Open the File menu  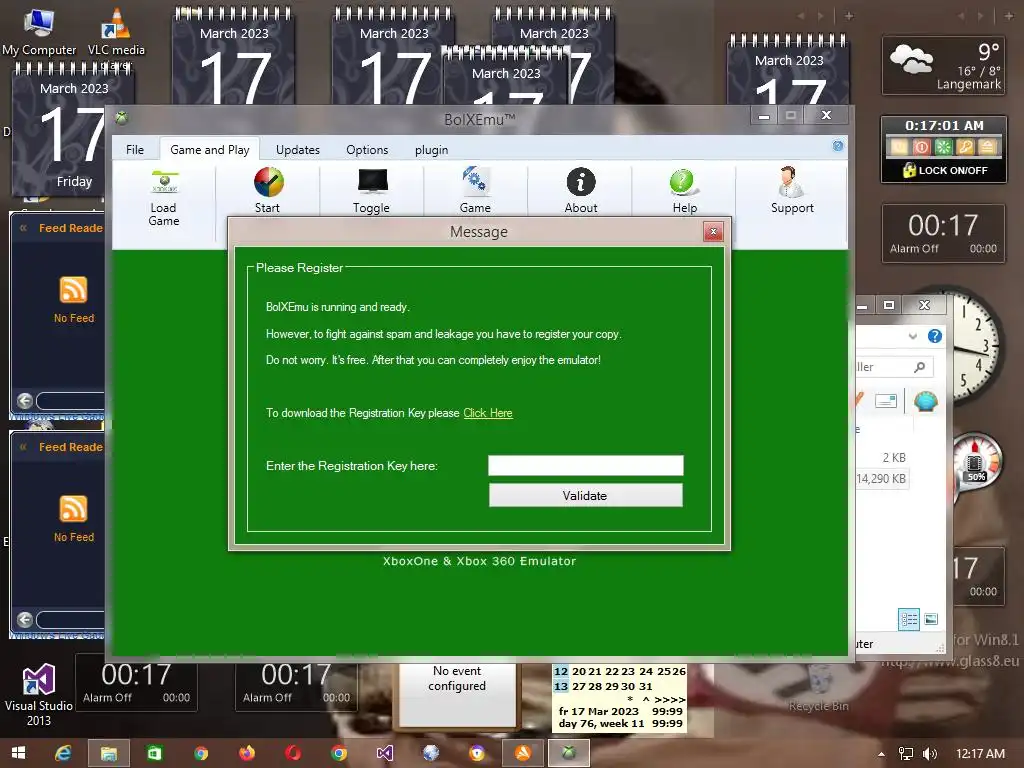pos(135,150)
